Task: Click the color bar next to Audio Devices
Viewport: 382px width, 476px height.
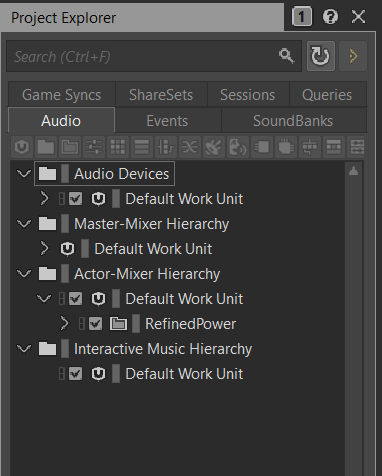Action: point(65,173)
